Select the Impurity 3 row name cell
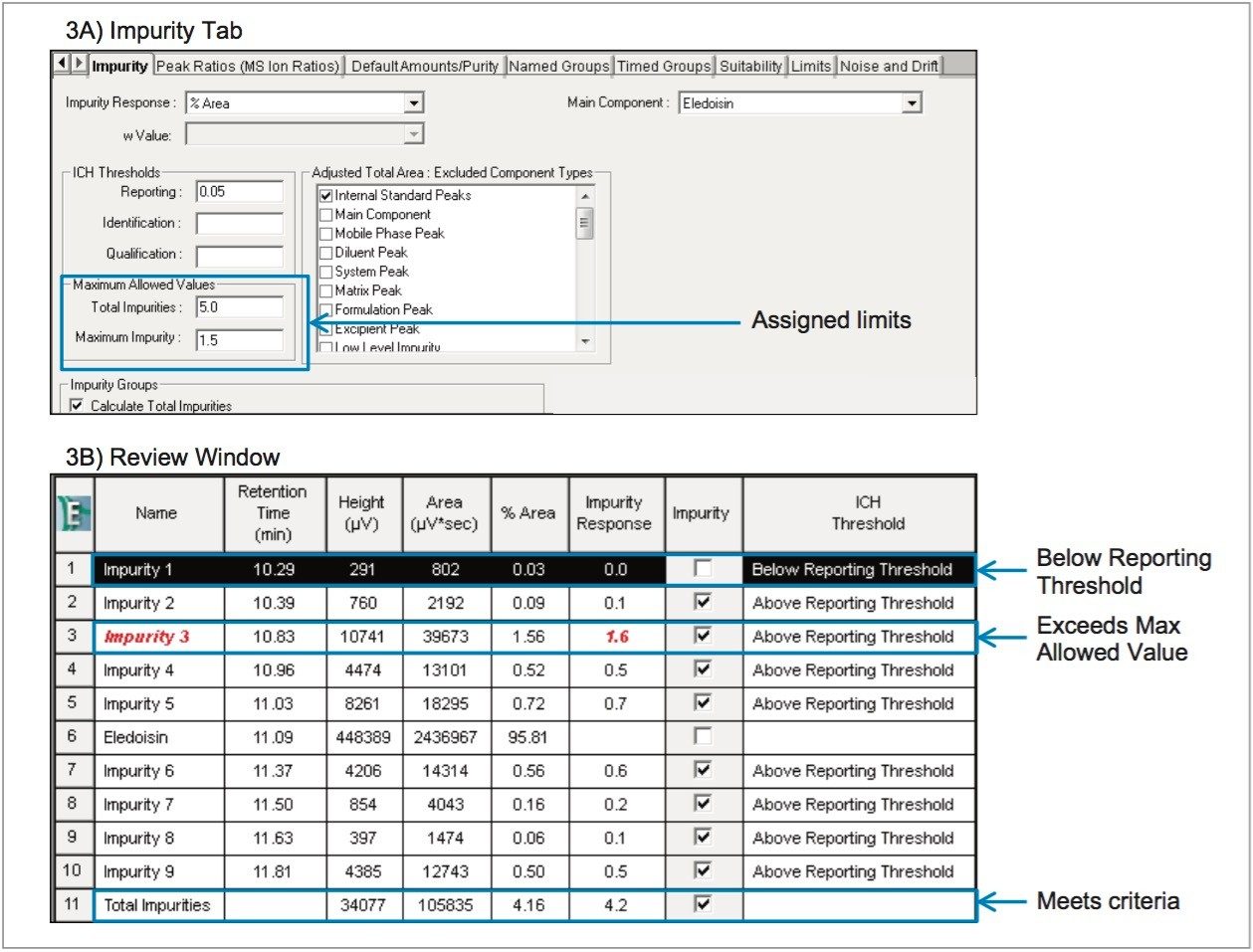Viewport: 1253px width, 952px height. pos(158,637)
